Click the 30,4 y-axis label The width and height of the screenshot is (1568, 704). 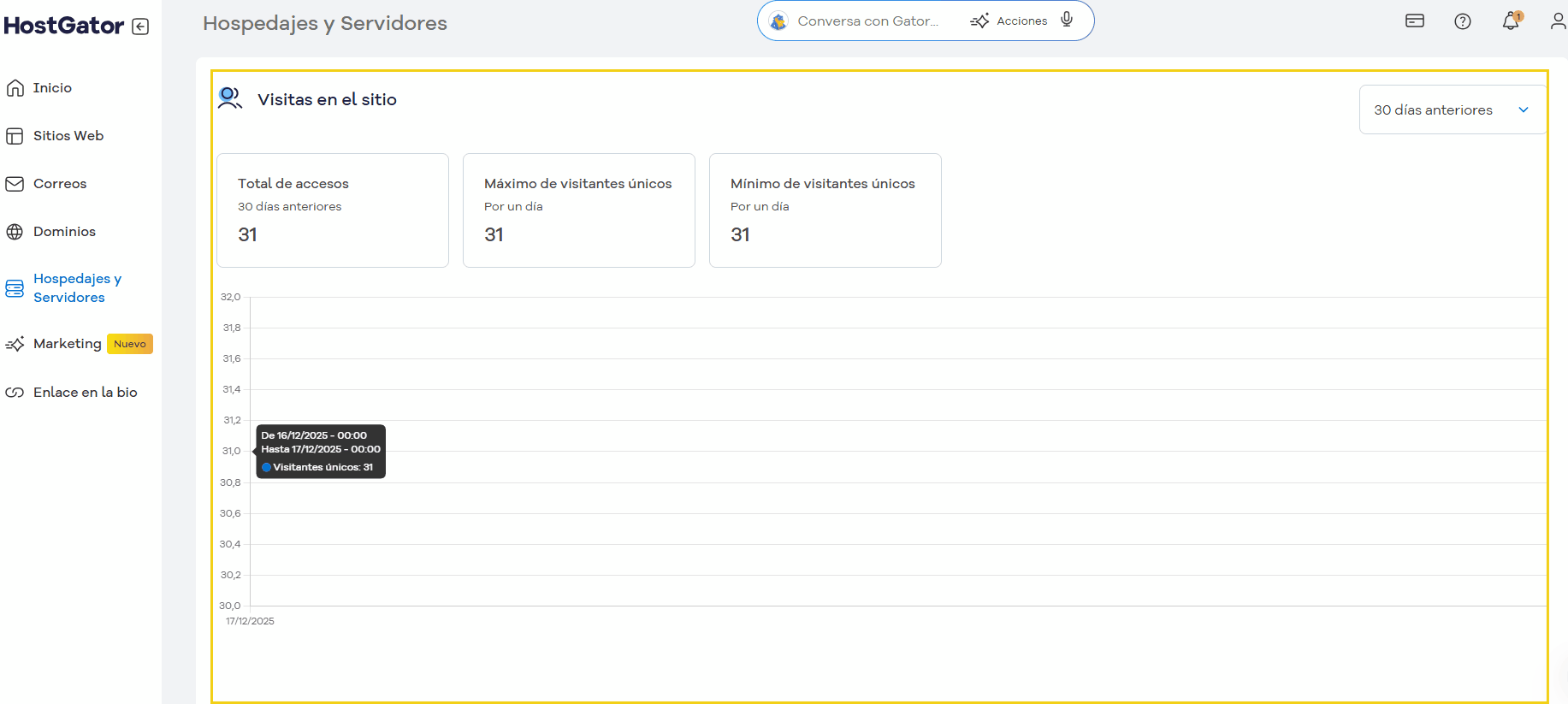pyautogui.click(x=230, y=544)
